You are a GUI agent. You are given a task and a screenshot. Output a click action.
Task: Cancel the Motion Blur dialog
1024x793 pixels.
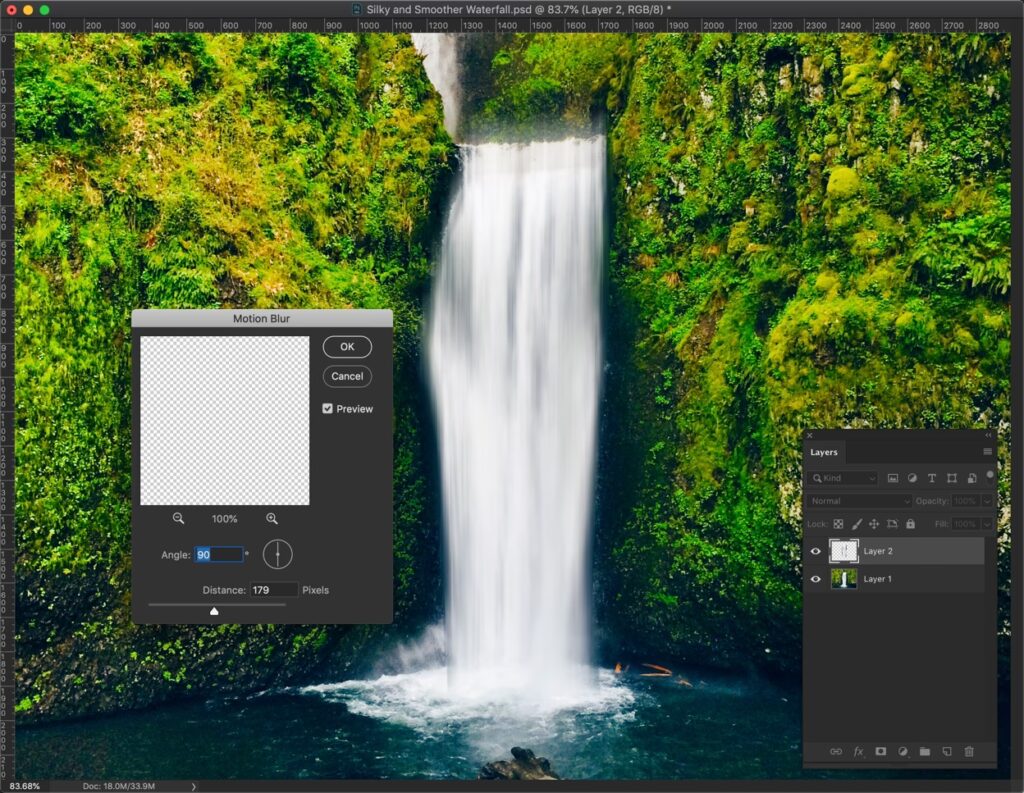point(347,376)
